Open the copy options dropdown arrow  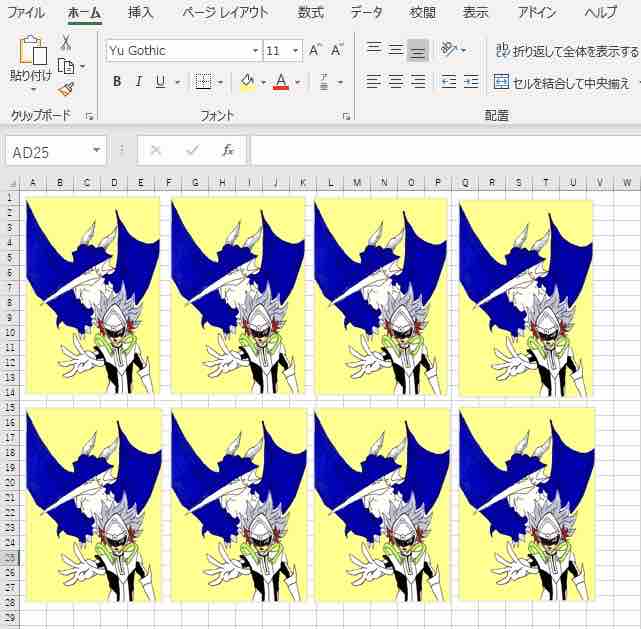[x=82, y=66]
